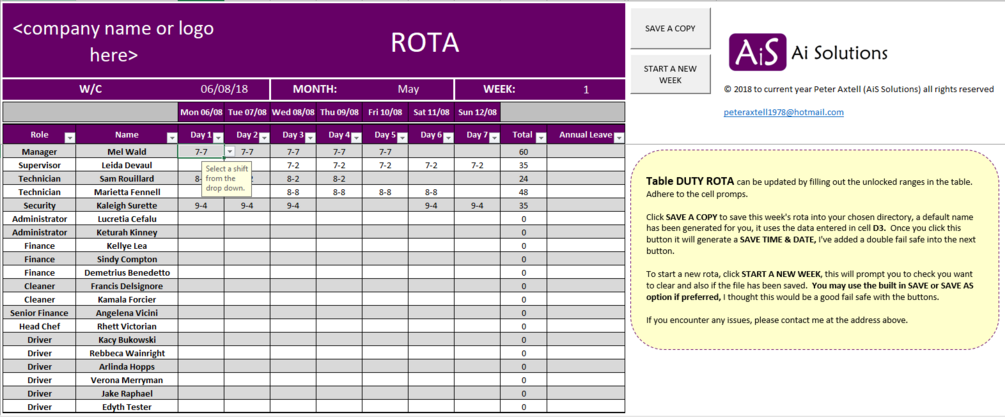
Task: Select the WEEK value cell 1
Action: [586, 90]
